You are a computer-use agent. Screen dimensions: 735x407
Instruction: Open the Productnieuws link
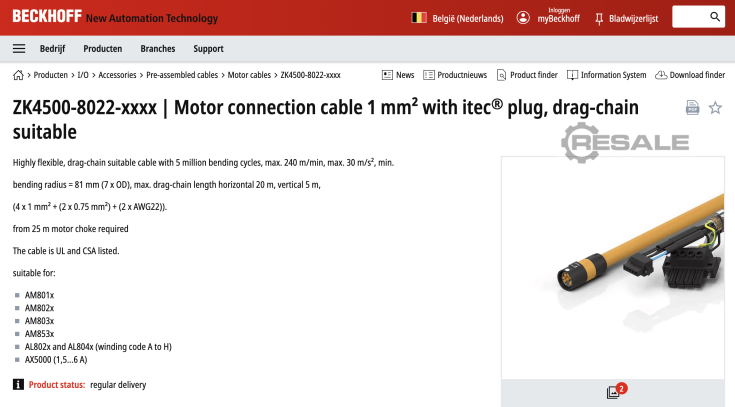click(462, 75)
